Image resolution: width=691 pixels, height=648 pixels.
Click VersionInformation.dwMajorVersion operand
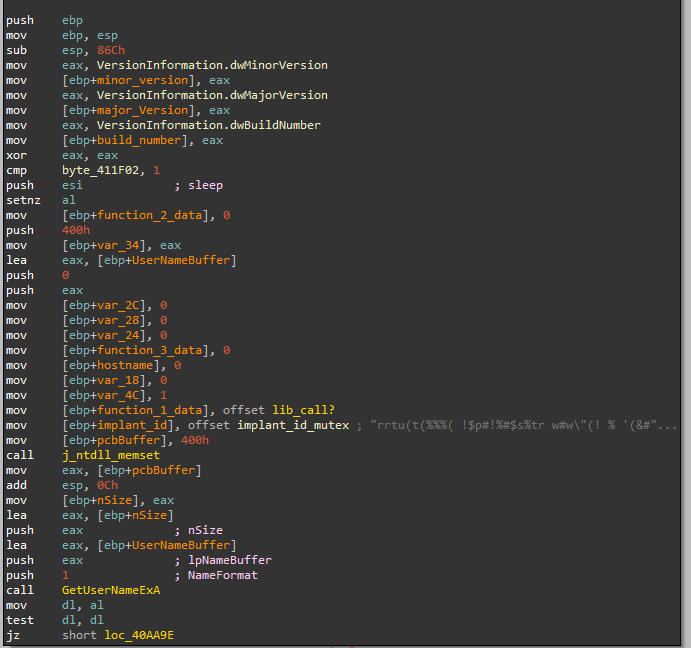[x=212, y=96]
